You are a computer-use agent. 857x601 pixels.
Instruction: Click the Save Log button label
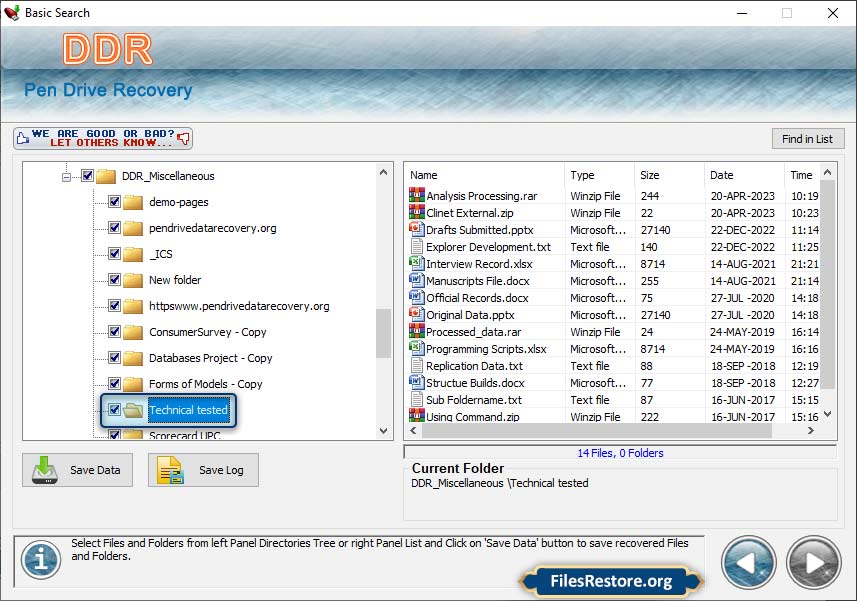click(221, 470)
